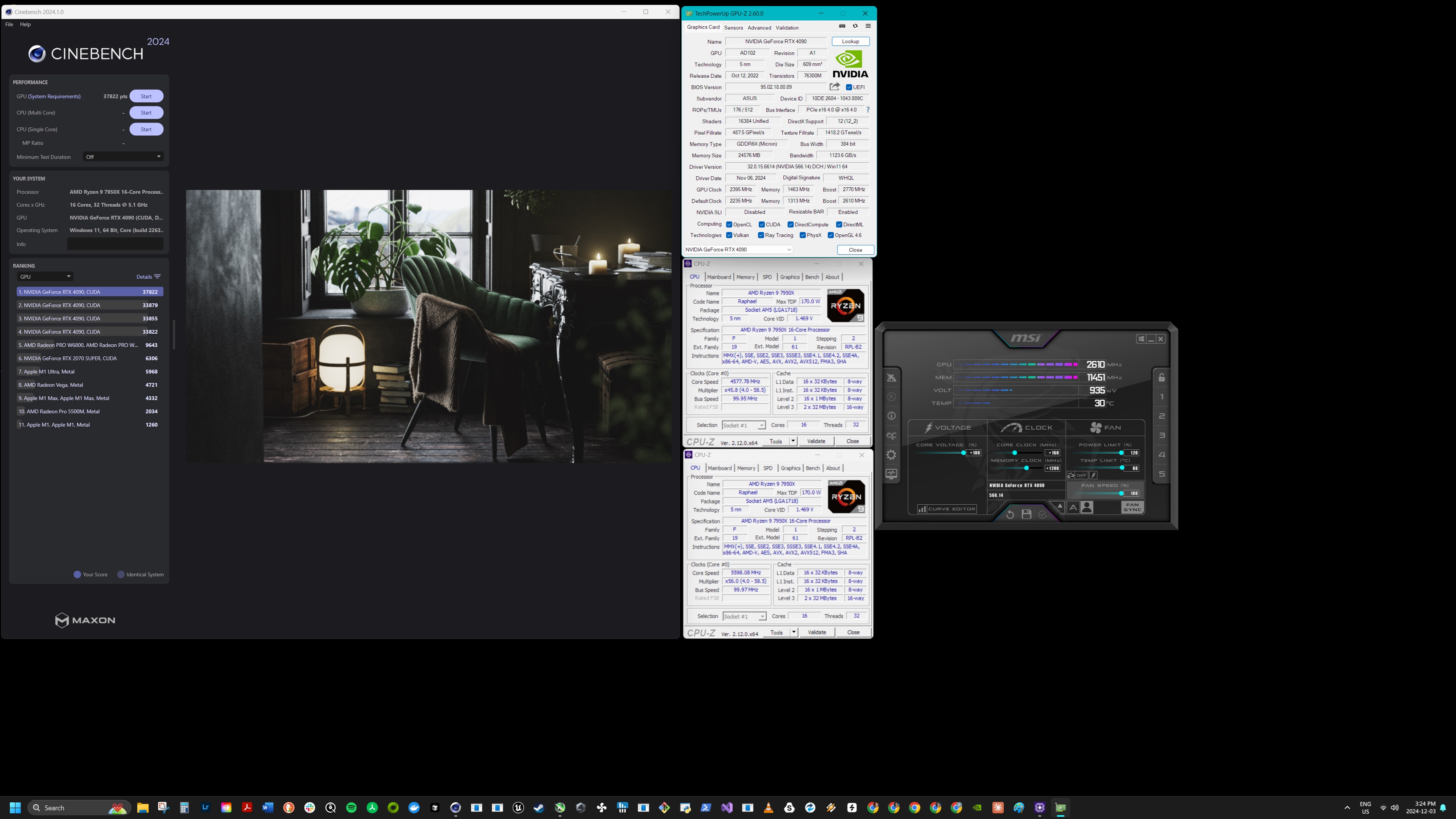Open GPU-Z Validation tab

pos(787,28)
